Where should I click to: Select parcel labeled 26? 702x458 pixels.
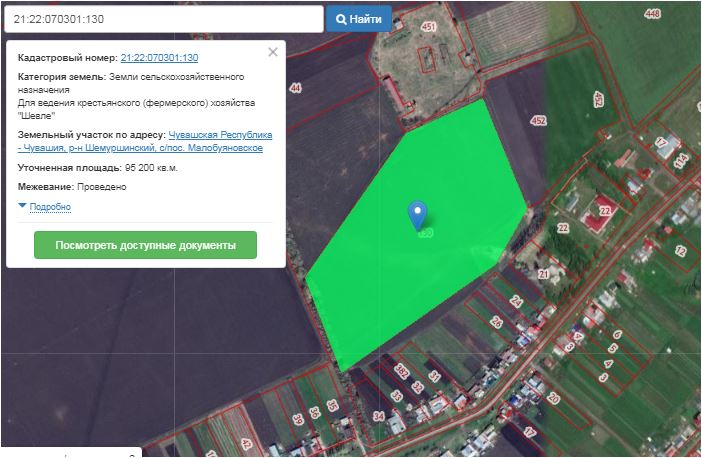(496, 322)
